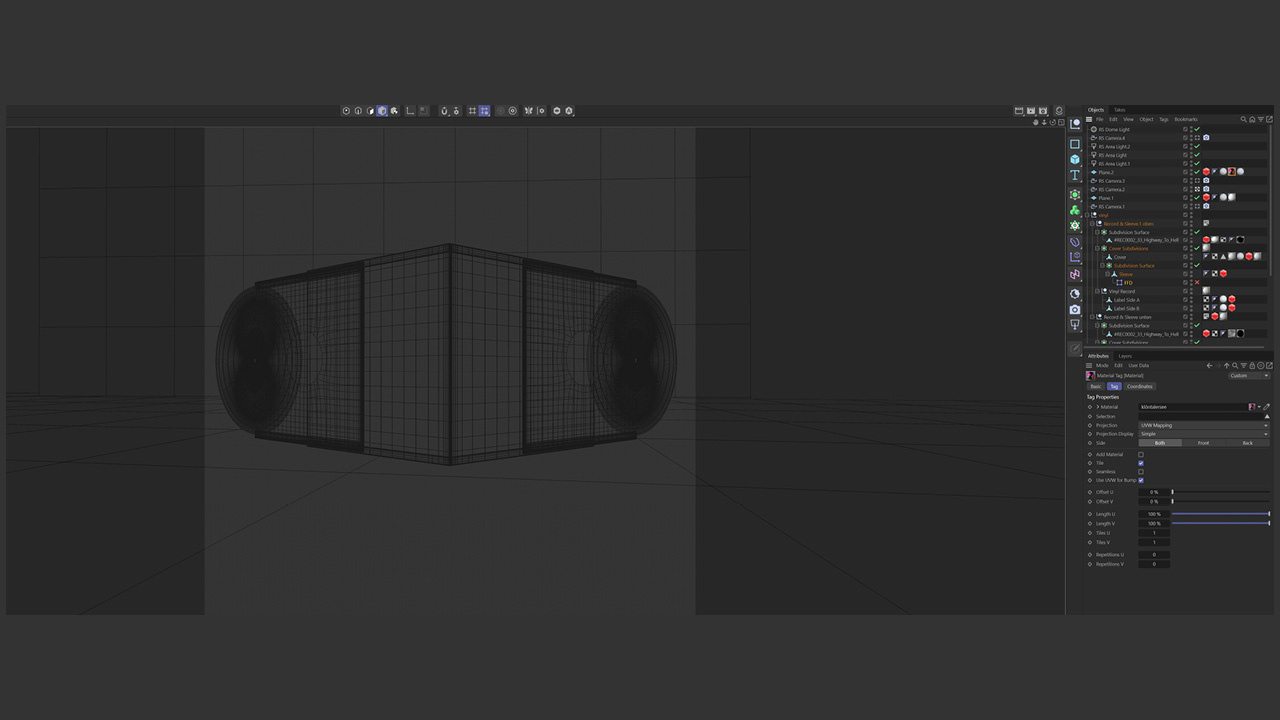The image size is (1280, 720).
Task: Select the Cube primitive icon
Action: tap(1075, 159)
